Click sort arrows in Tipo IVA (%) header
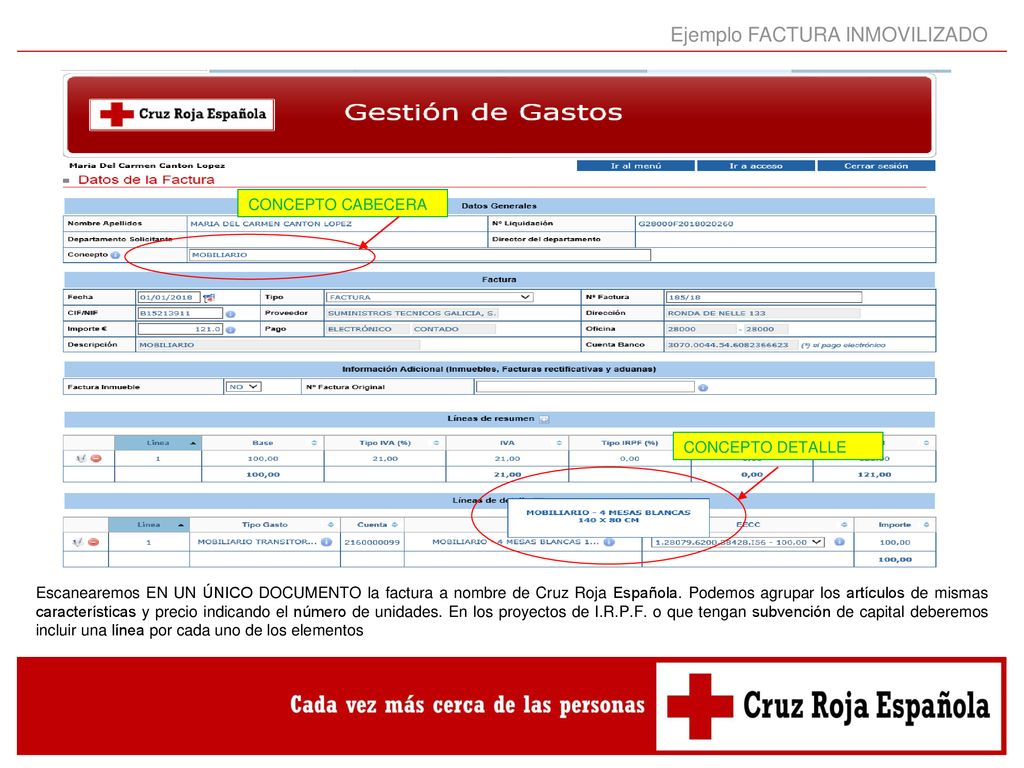 [x=436, y=443]
